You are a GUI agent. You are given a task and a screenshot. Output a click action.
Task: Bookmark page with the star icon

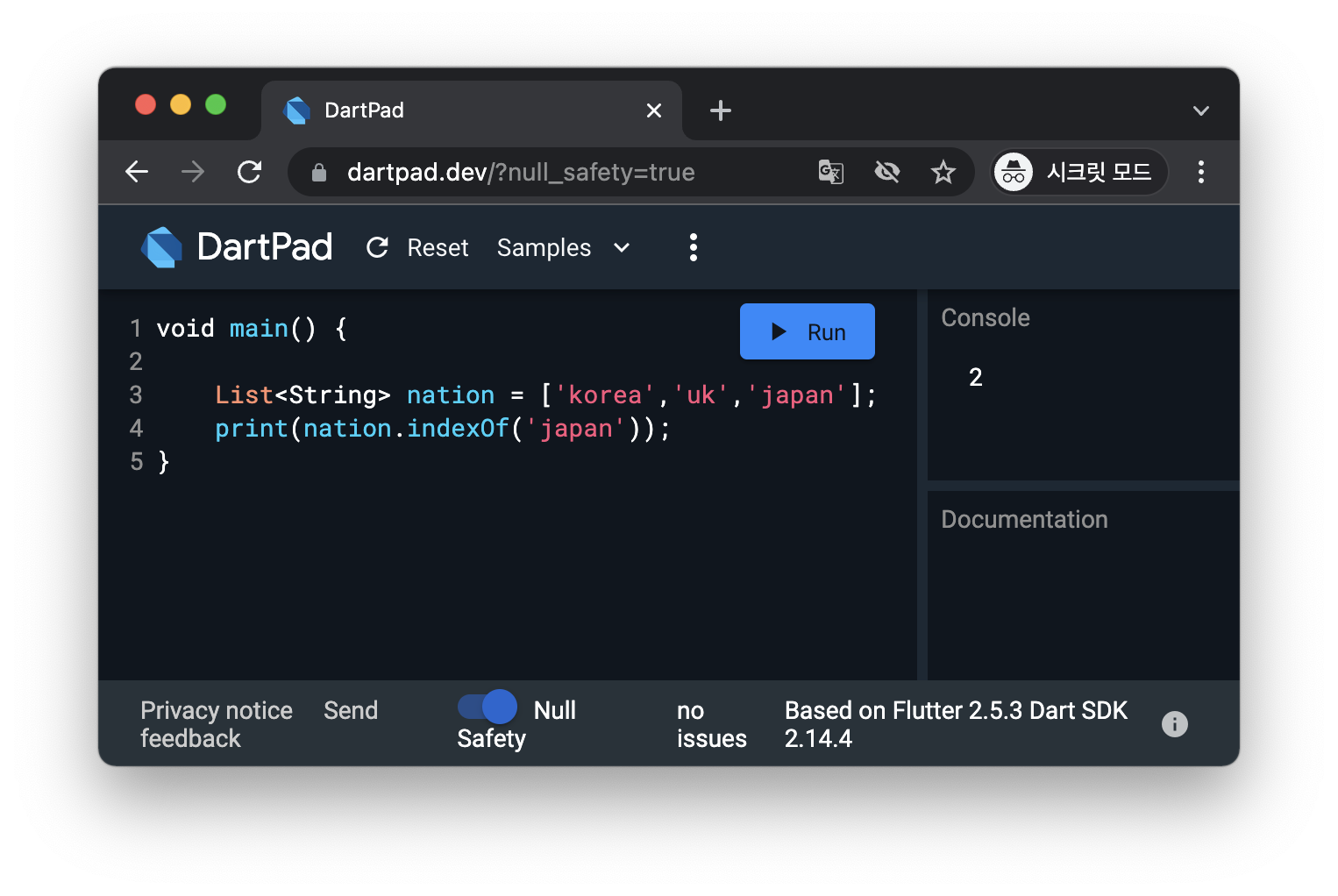point(943,172)
